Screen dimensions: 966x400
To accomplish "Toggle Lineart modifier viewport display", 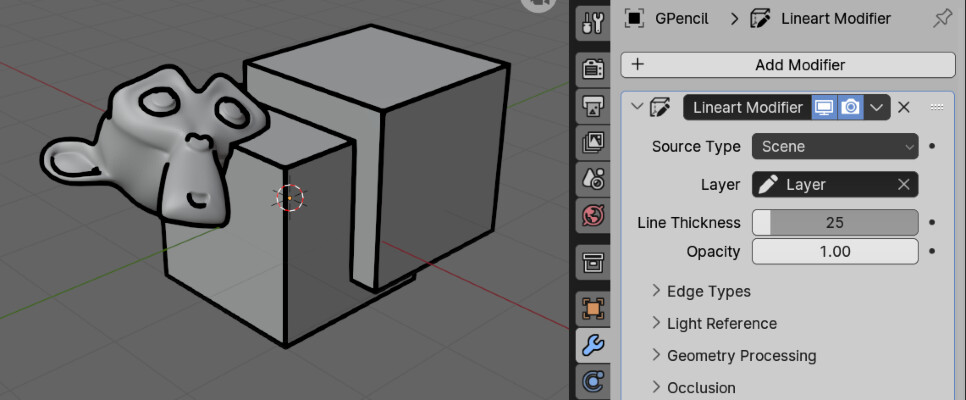I will pyautogui.click(x=824, y=107).
